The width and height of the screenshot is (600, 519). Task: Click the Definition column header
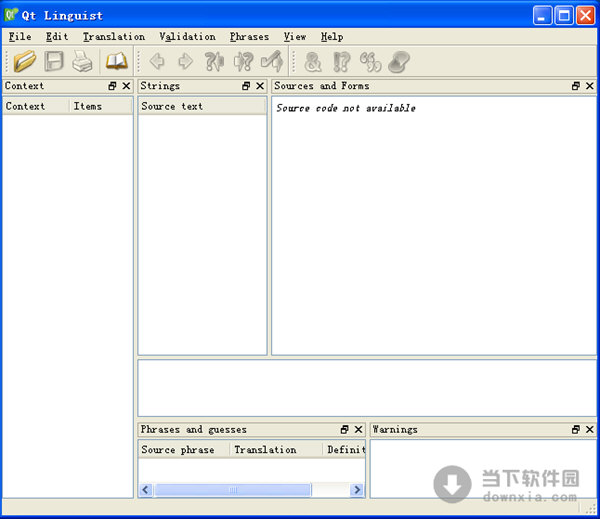click(344, 449)
